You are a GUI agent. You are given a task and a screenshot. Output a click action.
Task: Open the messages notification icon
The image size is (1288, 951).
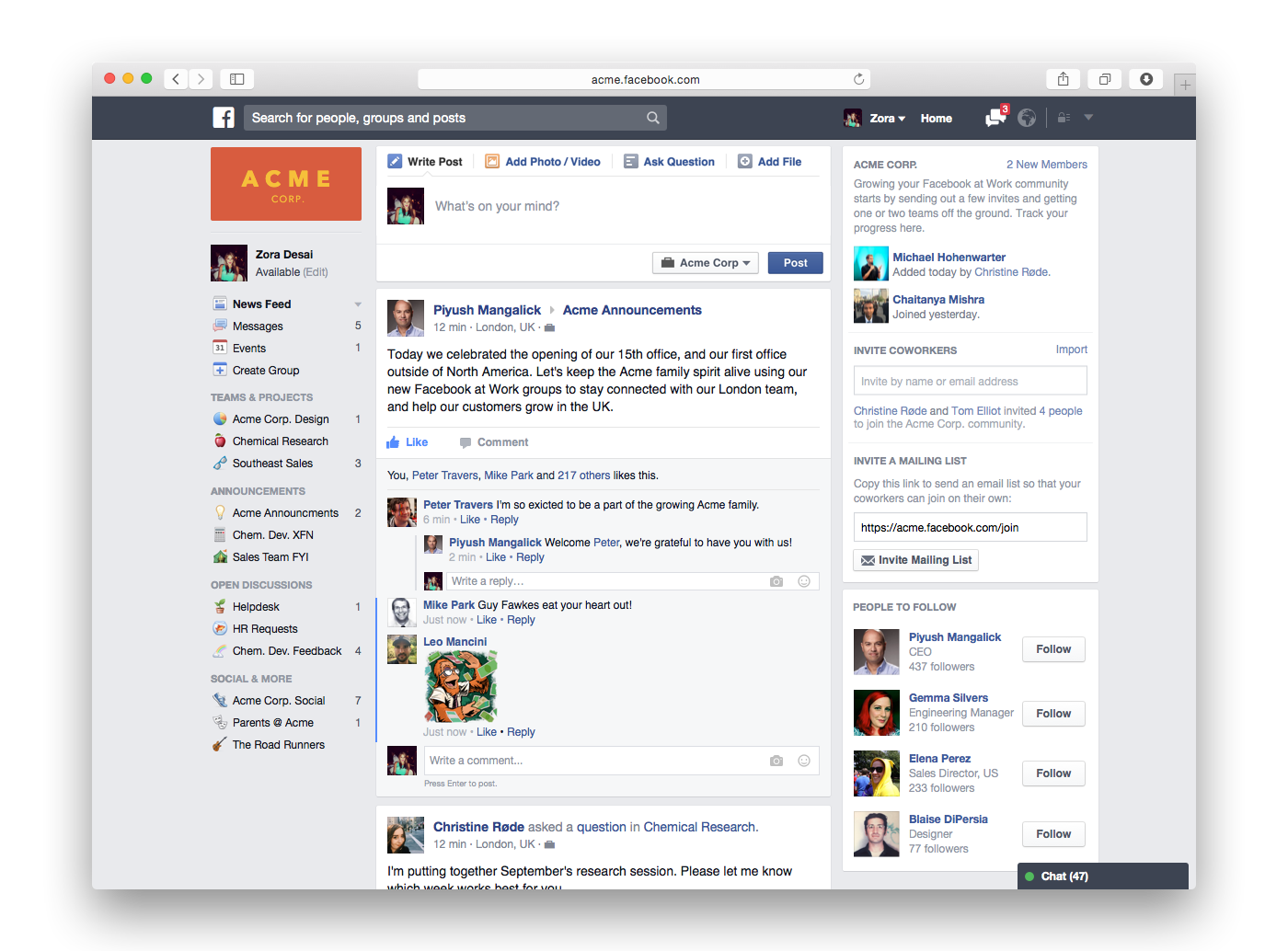click(x=995, y=118)
